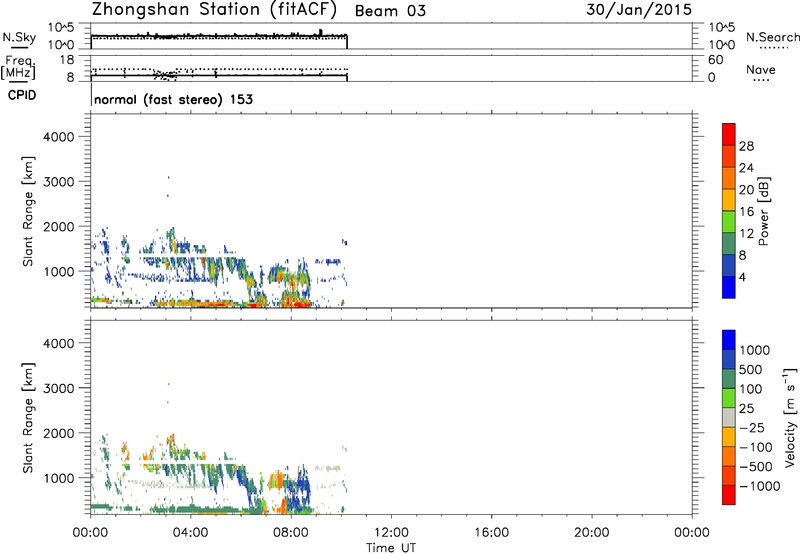Screen dimensions: 800x554
Task: Click the Nave legend label
Action: pos(761,69)
